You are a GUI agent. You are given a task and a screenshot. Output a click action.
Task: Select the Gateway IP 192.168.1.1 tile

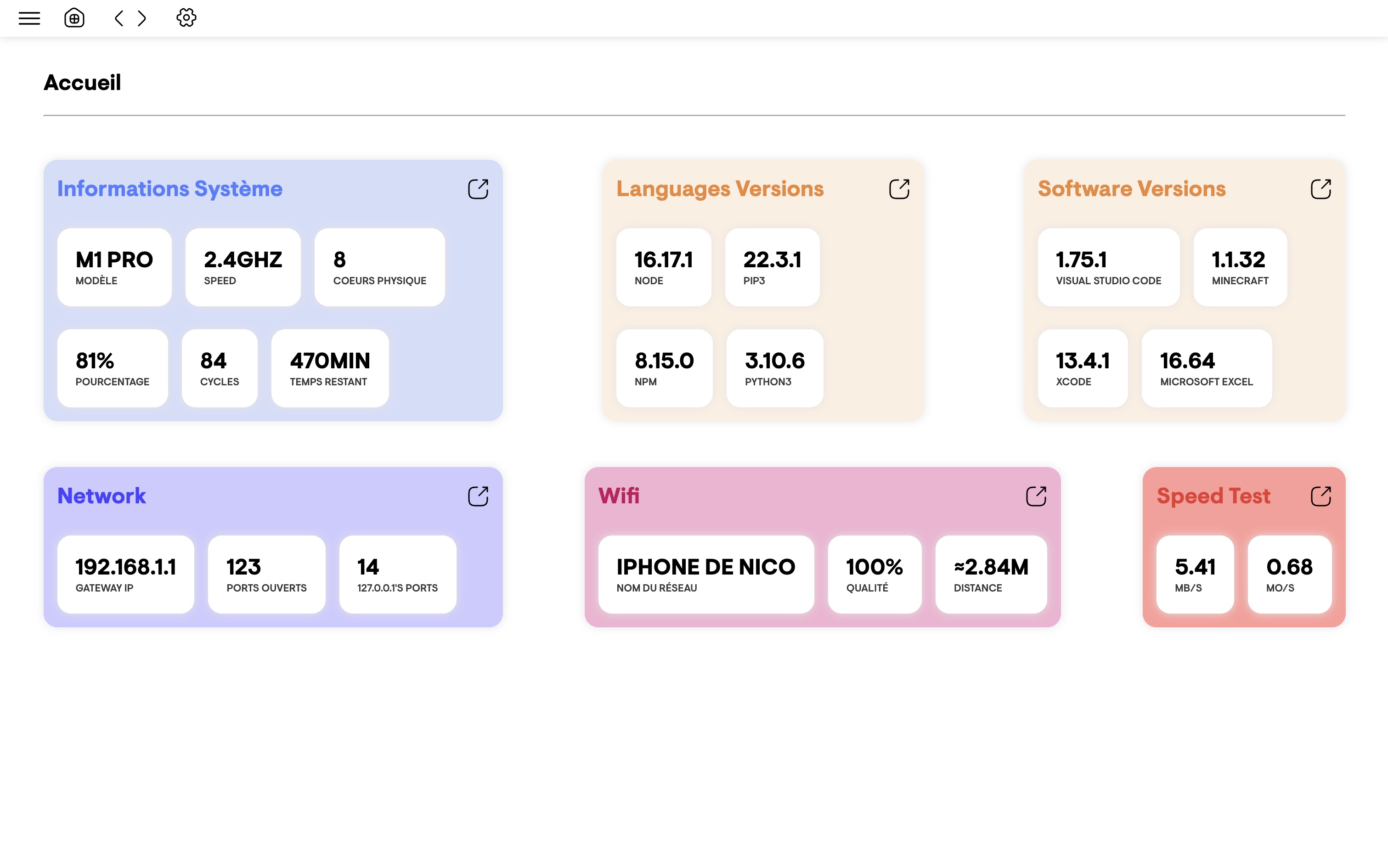[126, 574]
